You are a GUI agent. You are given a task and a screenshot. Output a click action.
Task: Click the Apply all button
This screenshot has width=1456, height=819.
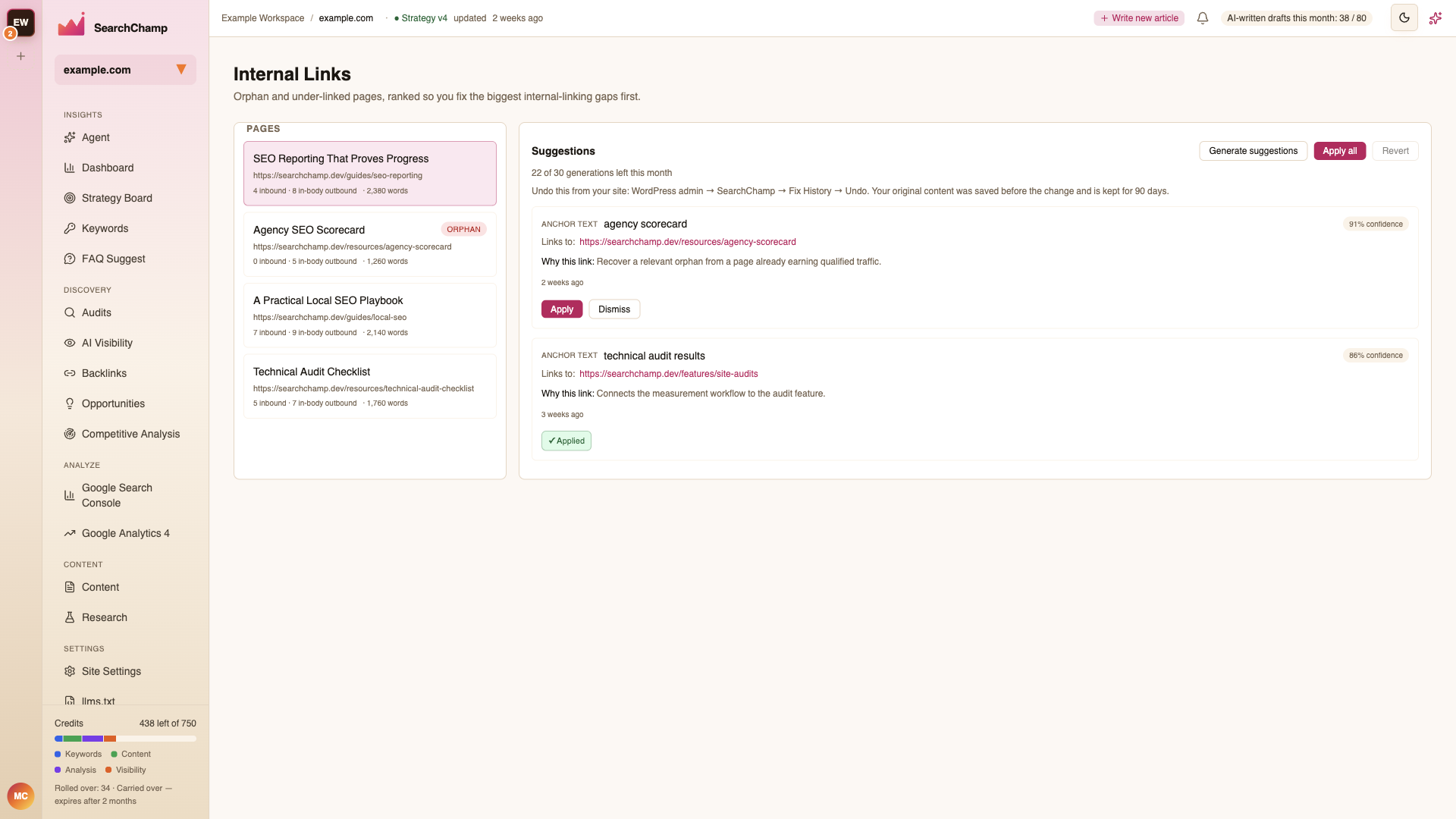pos(1339,151)
